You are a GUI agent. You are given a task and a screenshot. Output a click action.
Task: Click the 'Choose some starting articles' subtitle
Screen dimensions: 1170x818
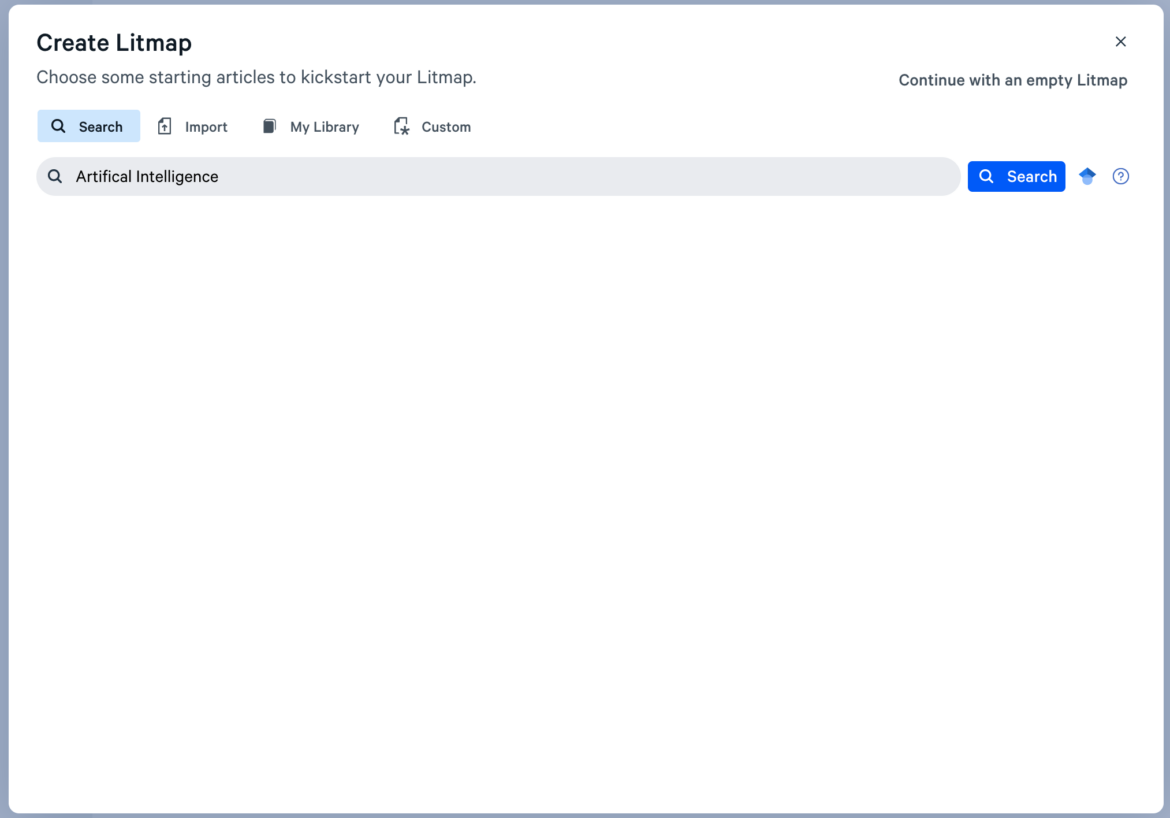256,77
